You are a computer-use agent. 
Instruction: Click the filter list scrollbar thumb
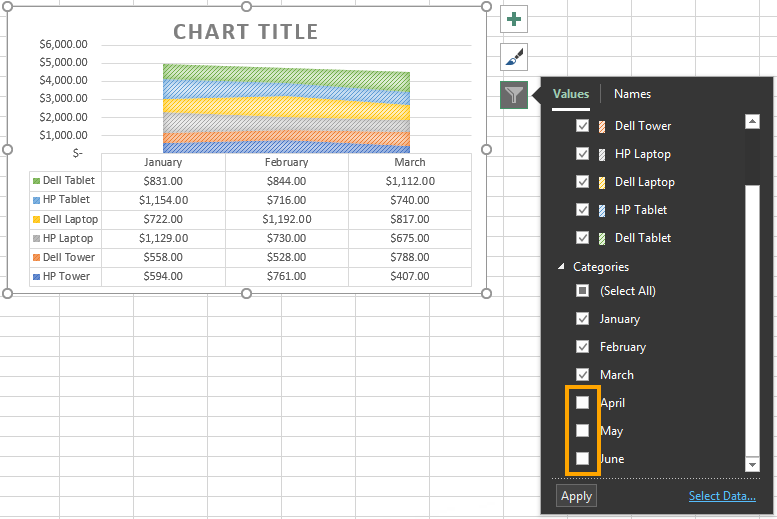pos(752,320)
